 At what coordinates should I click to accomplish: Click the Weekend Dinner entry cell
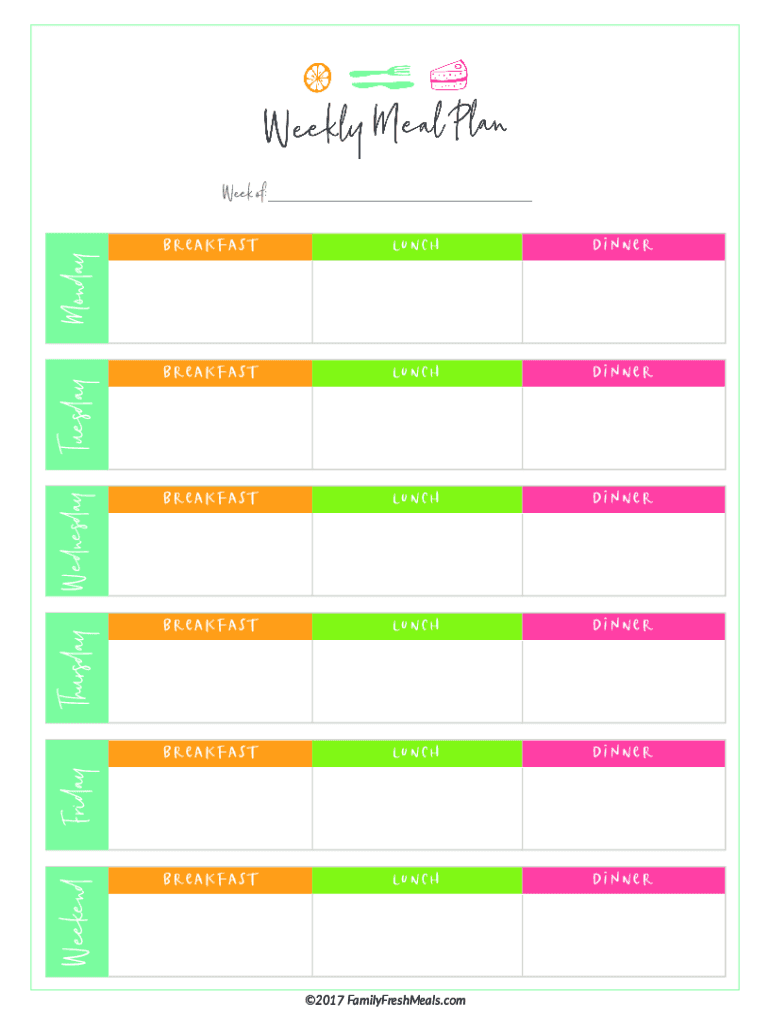tap(623, 935)
